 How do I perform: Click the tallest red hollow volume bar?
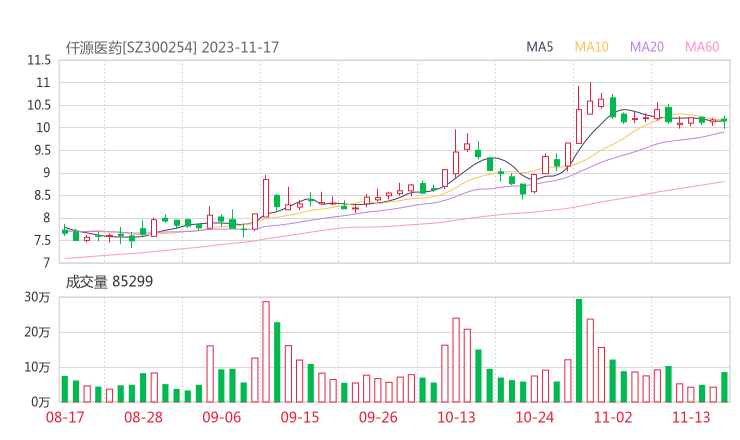tap(266, 352)
